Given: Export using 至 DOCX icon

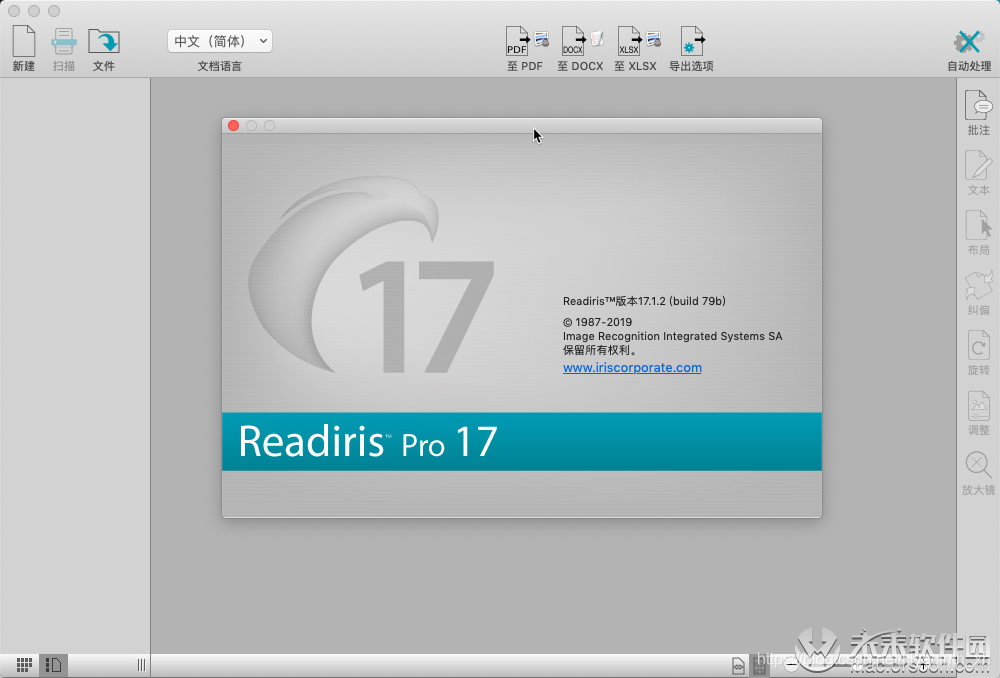Looking at the screenshot, I should (x=580, y=49).
